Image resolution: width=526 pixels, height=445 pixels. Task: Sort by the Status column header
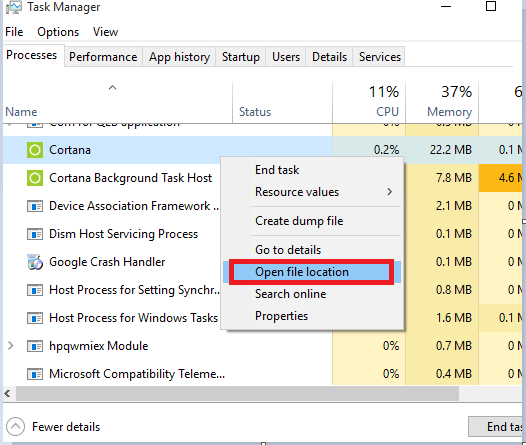point(282,103)
